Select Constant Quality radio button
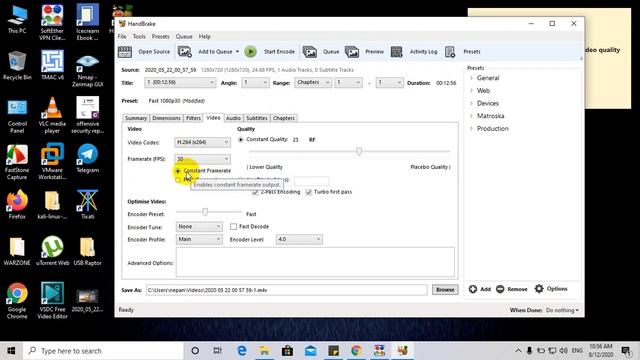Screen dimensions: 640x360 241,140
